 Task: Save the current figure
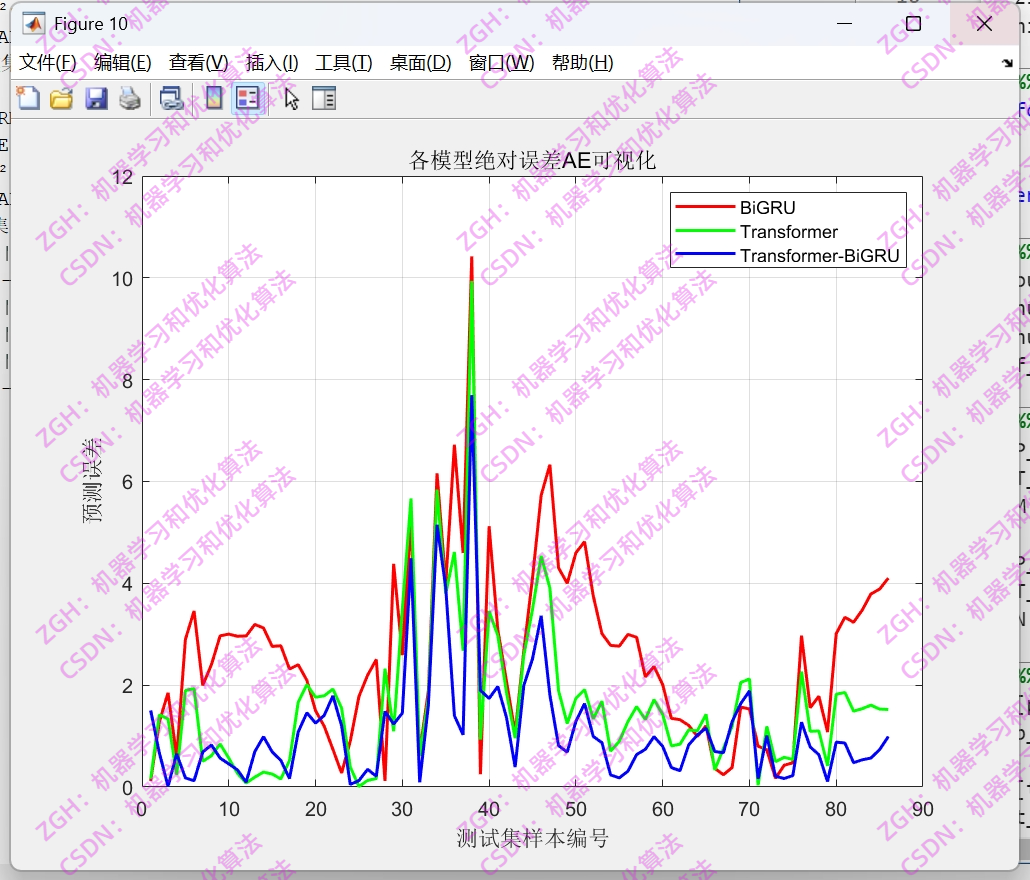point(95,97)
